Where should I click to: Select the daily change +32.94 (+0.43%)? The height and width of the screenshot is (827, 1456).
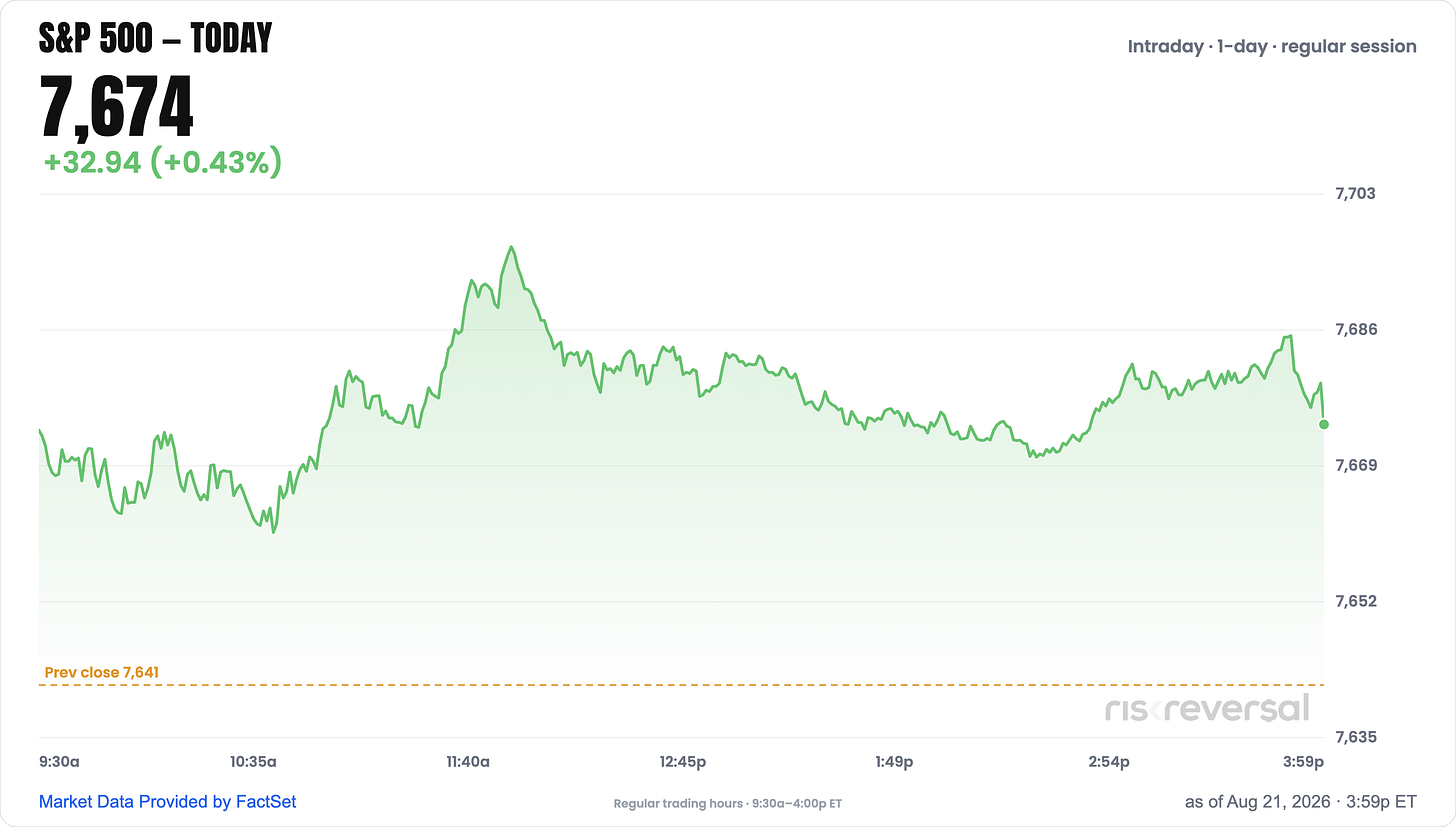point(162,163)
